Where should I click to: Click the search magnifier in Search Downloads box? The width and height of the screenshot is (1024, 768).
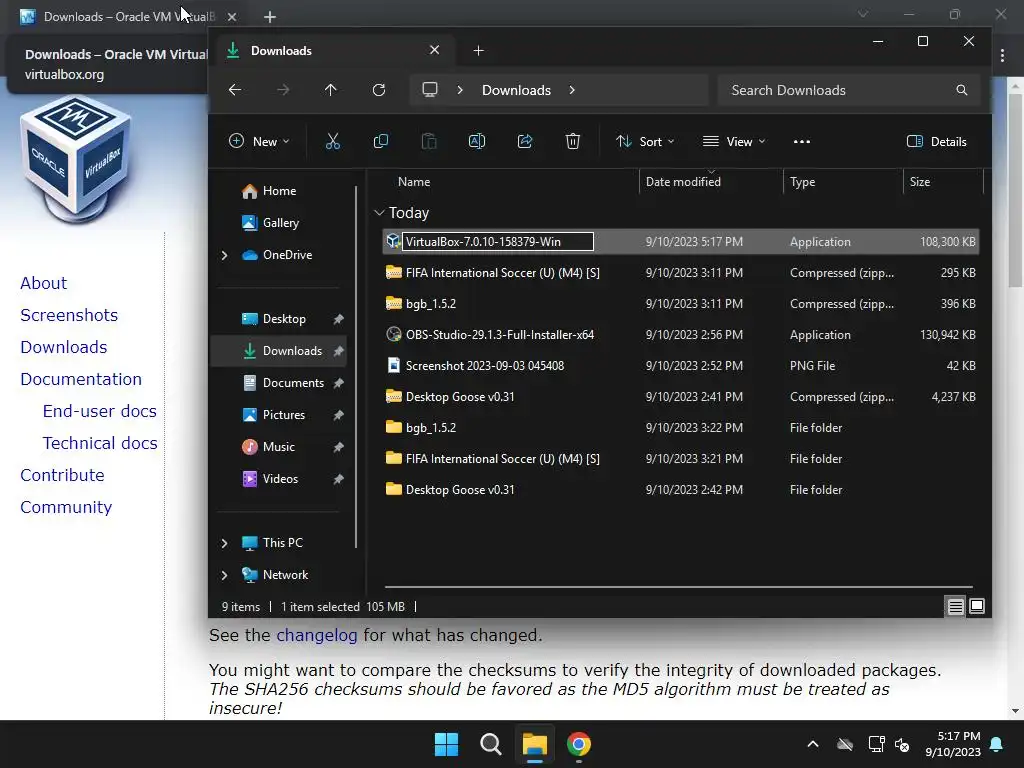pos(961,90)
